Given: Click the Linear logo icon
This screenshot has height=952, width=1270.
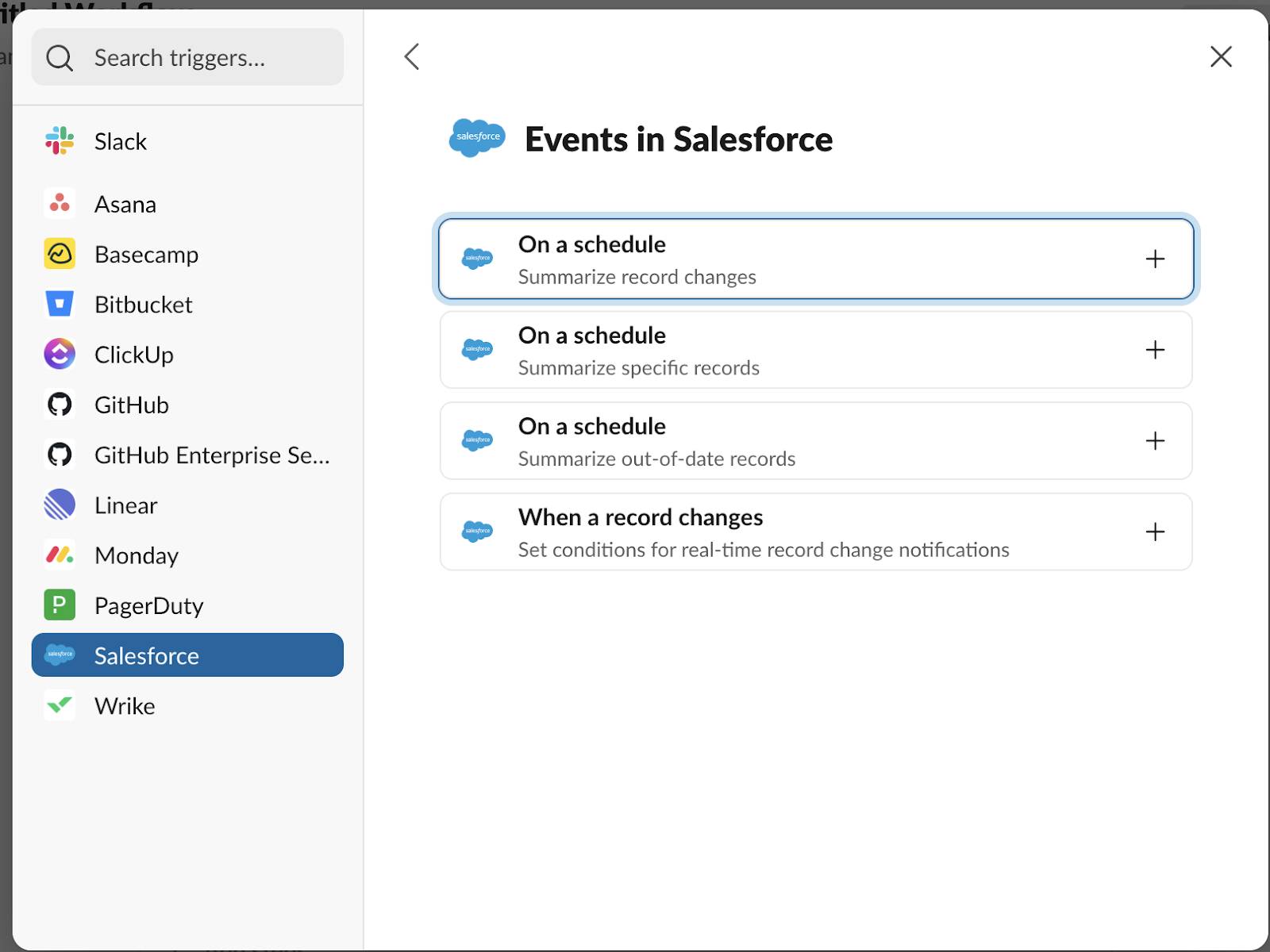Looking at the screenshot, I should [60, 505].
